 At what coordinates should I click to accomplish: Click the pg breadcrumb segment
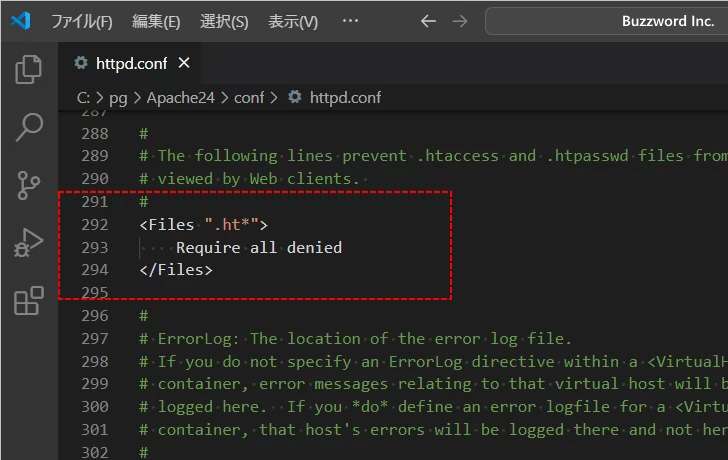coord(118,98)
